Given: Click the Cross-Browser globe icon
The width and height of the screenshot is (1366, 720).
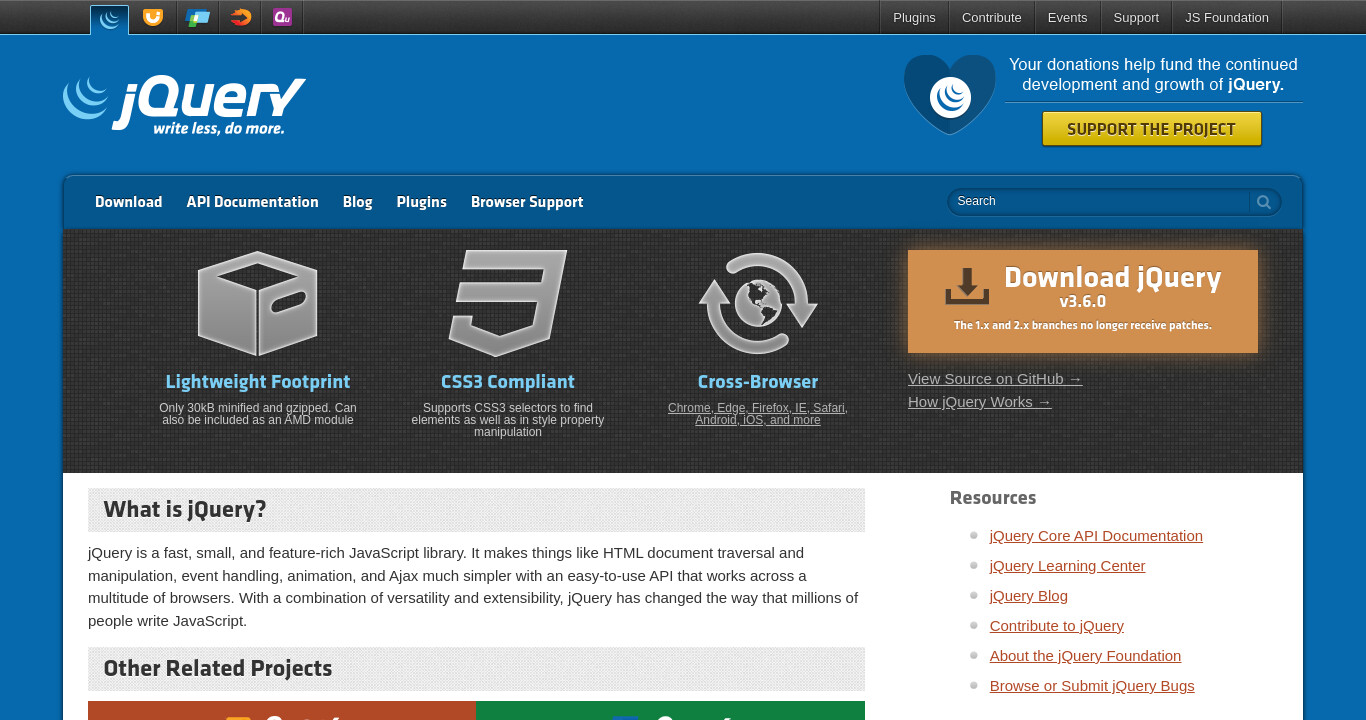Looking at the screenshot, I should click(758, 303).
